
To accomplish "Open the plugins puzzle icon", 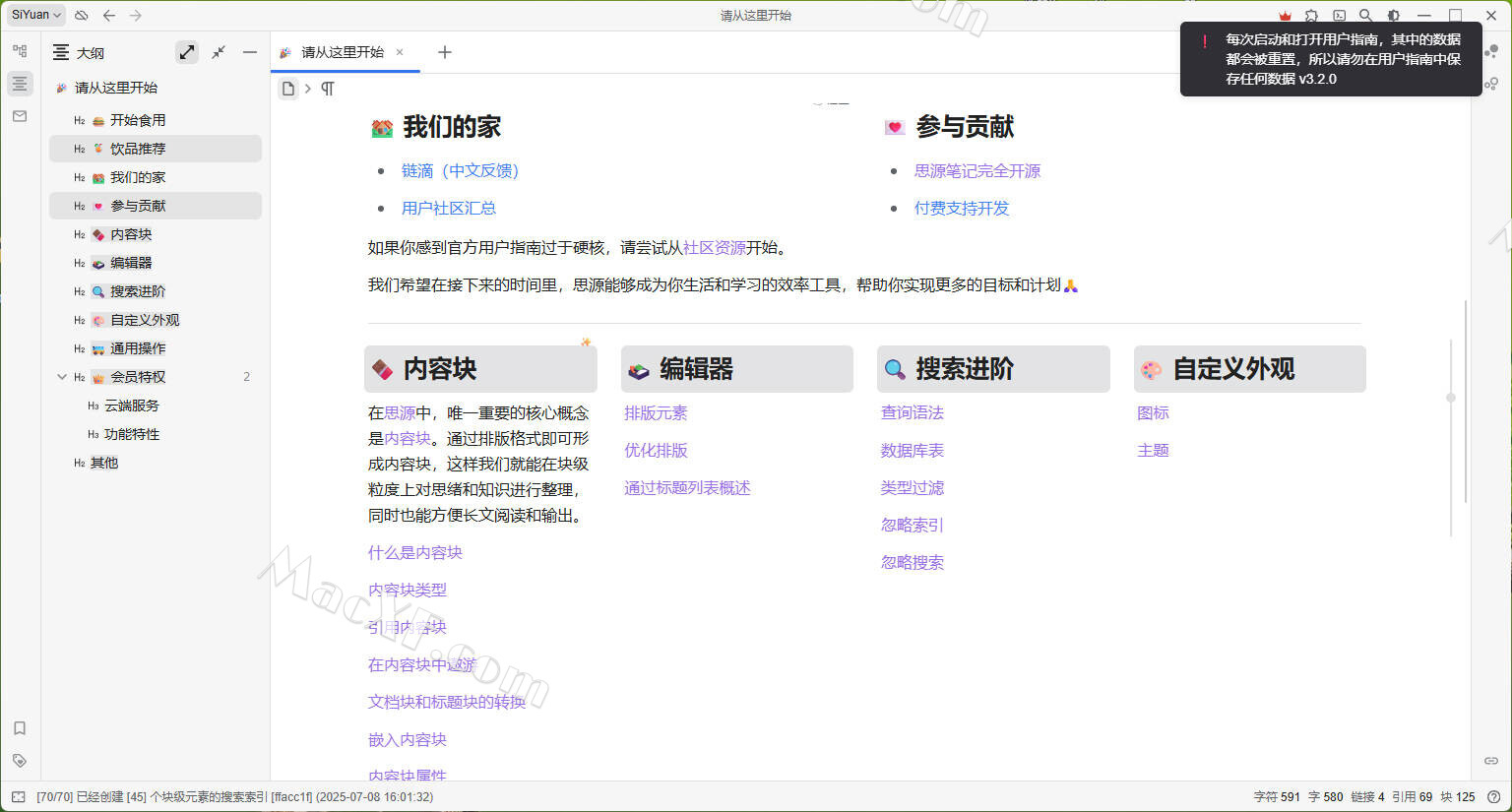I will tap(1311, 16).
